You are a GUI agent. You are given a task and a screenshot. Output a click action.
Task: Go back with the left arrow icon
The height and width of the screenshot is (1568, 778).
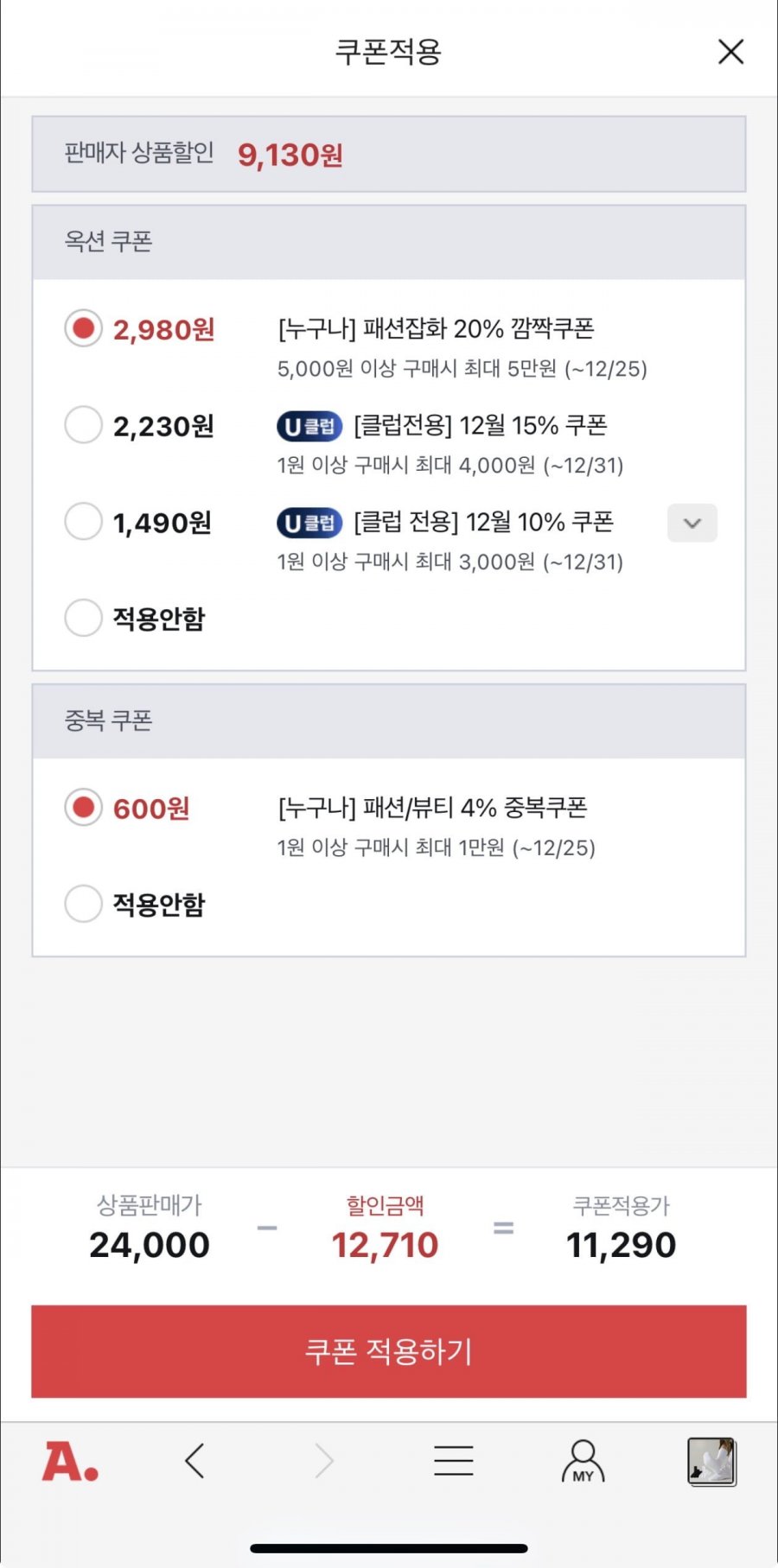point(195,1461)
